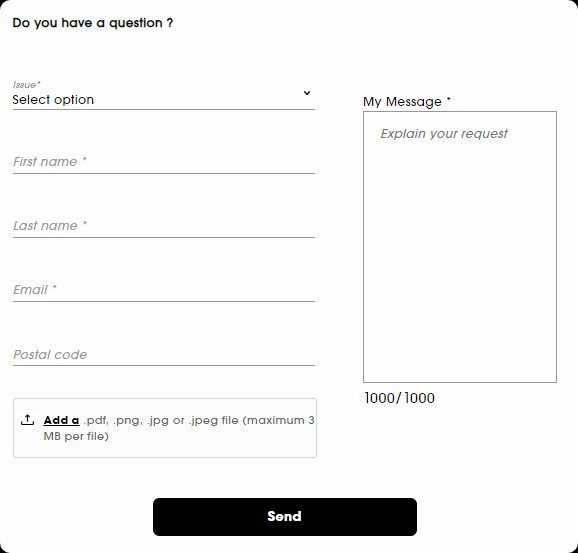This screenshot has width=578, height=553.
Task: Click the "Do you have a question ?" heading
Action: 93,23
